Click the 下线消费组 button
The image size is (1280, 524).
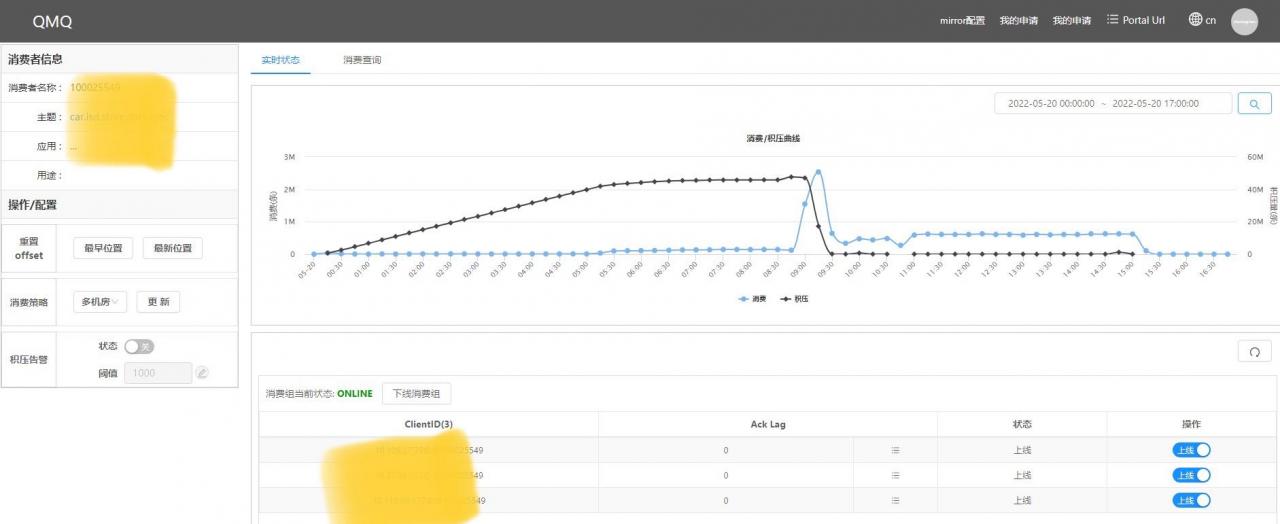tap(417, 394)
